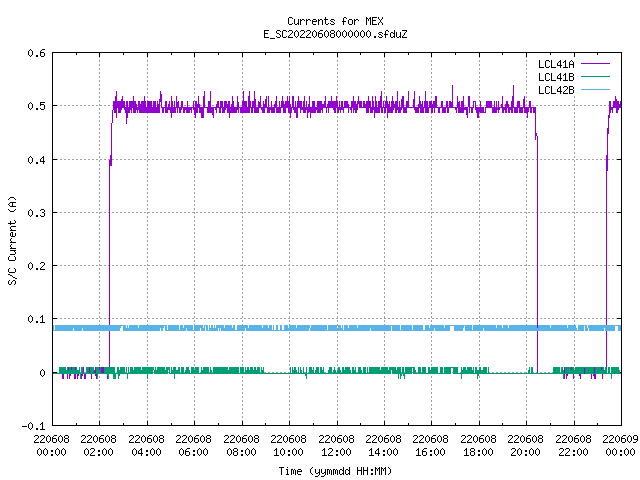This screenshot has width=640, height=480.
Task: Click the purple LCL41A legend line sample
Action: 595,64
